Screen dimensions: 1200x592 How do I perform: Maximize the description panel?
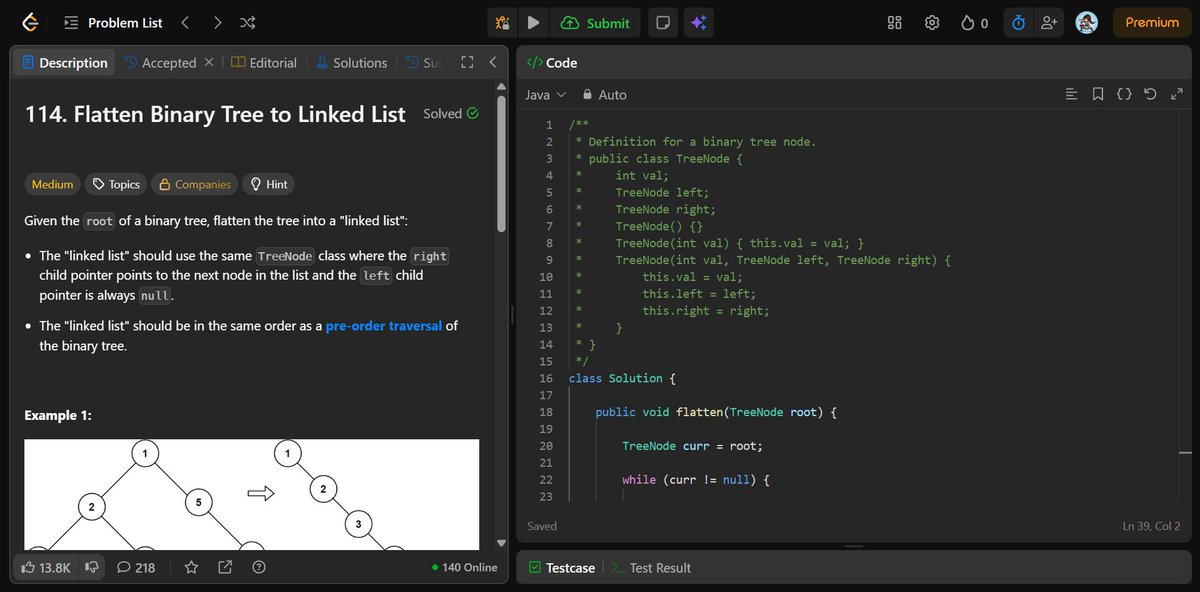tap(466, 62)
